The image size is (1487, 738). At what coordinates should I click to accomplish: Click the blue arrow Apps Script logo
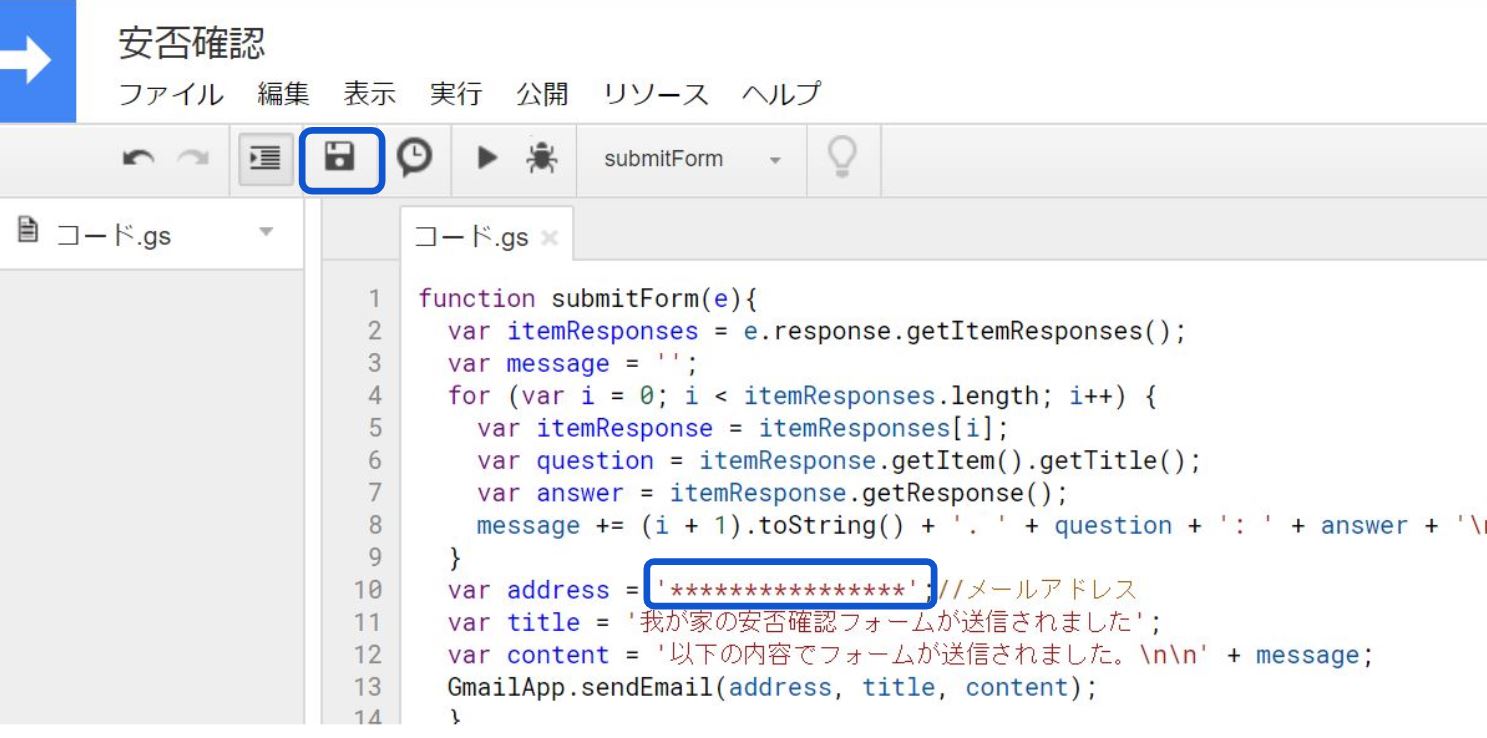(x=37, y=61)
